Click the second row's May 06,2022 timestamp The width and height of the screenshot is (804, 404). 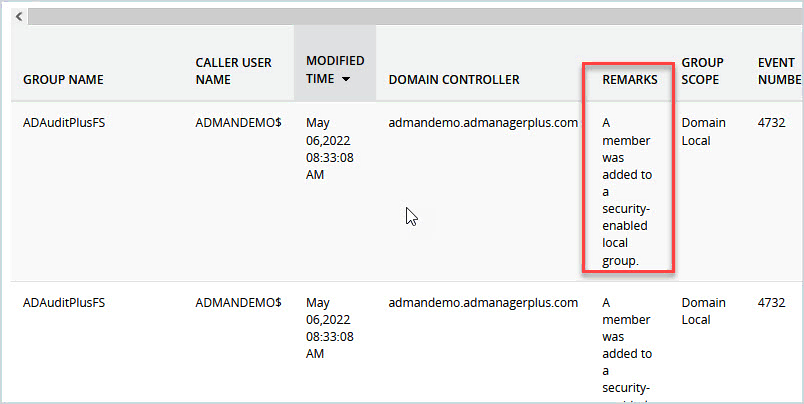point(330,328)
